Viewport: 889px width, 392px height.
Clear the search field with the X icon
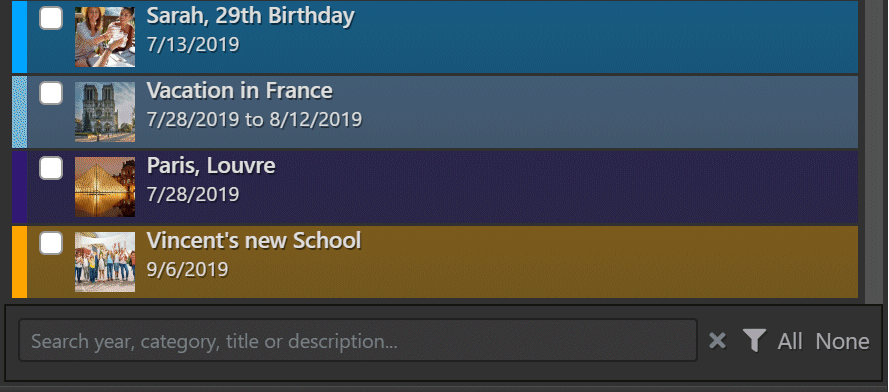pyautogui.click(x=717, y=341)
